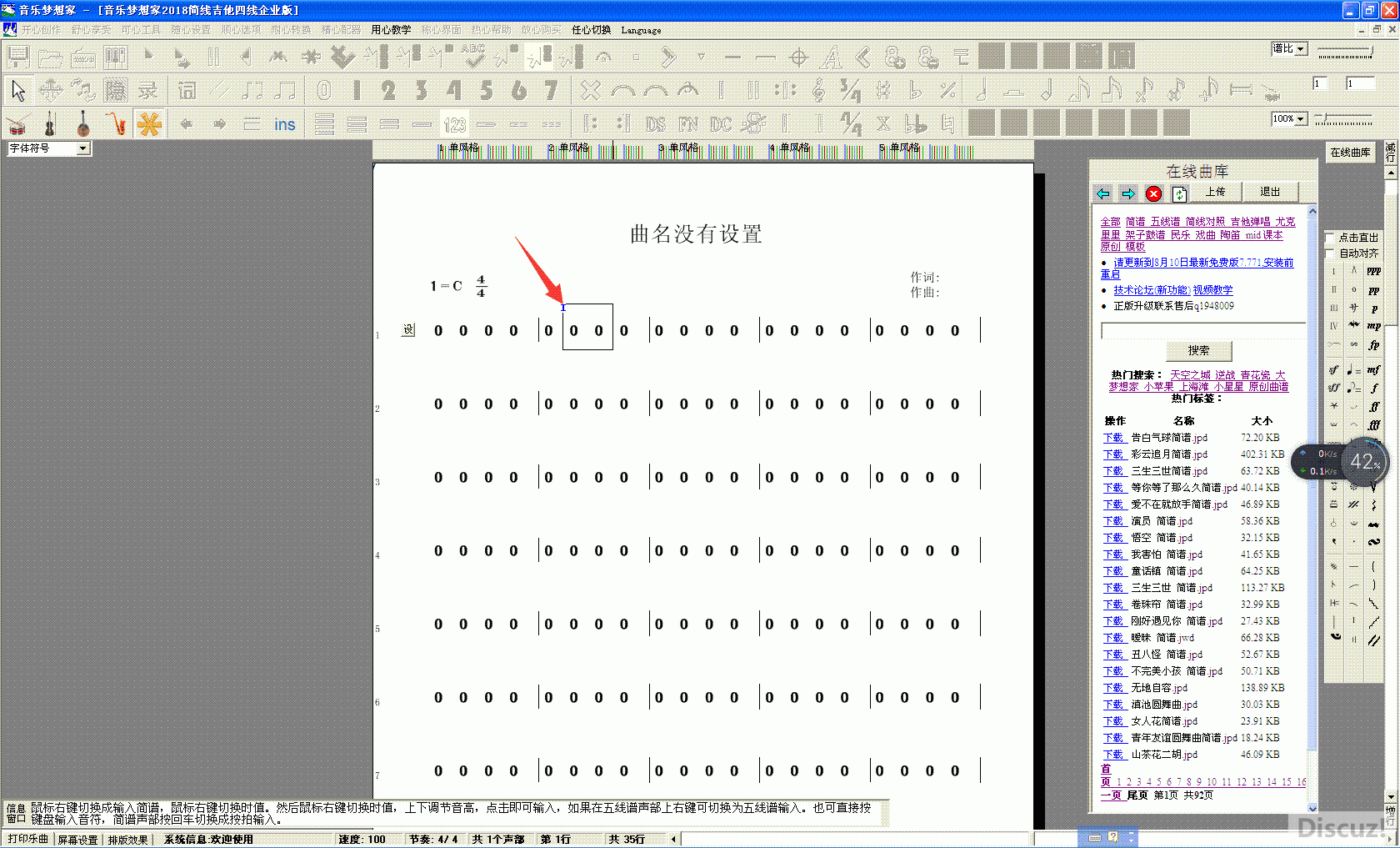Image resolution: width=1400 pixels, height=848 pixels.
Task: Open the piano keyboard icon
Action: [x=115, y=57]
